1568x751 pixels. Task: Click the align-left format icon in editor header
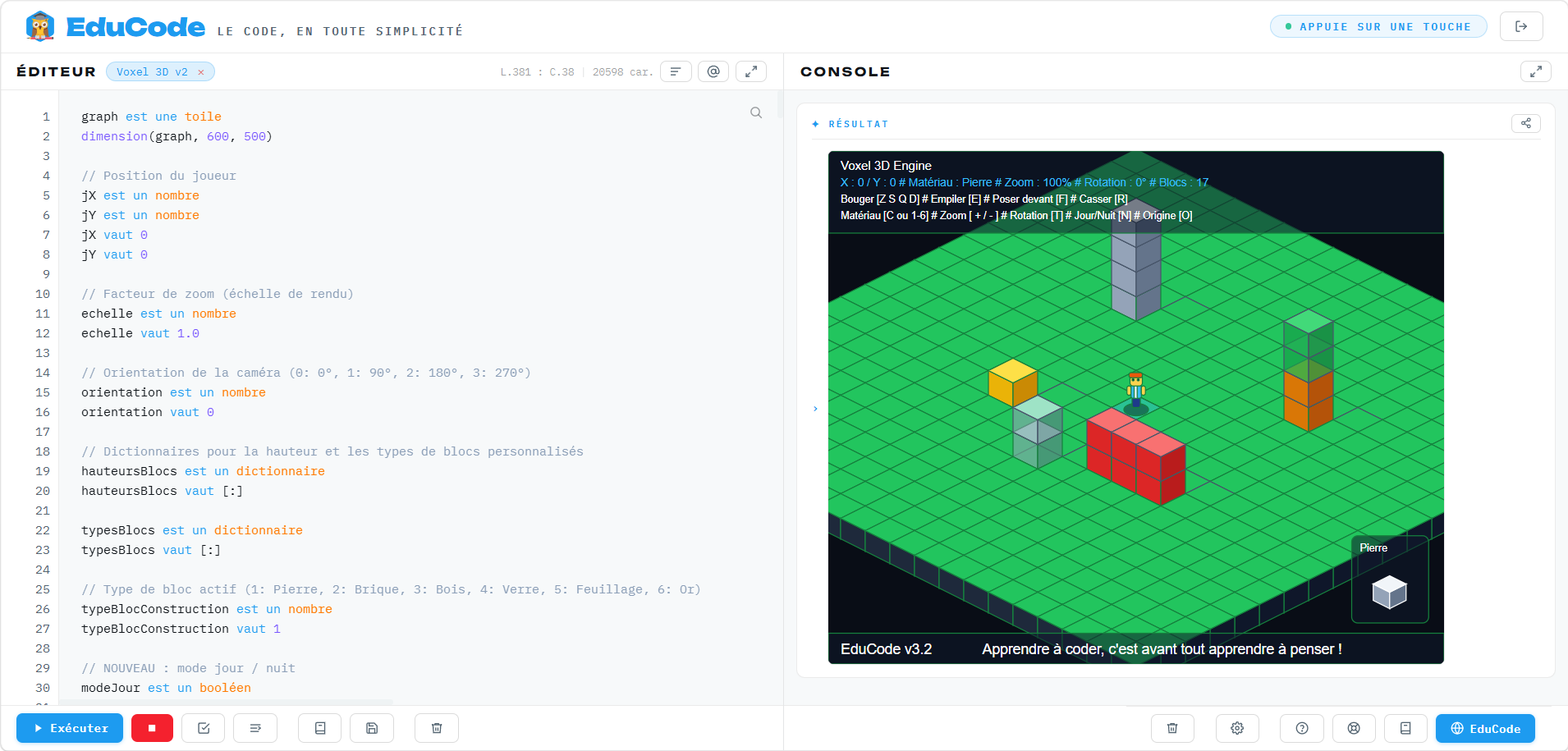coord(676,71)
